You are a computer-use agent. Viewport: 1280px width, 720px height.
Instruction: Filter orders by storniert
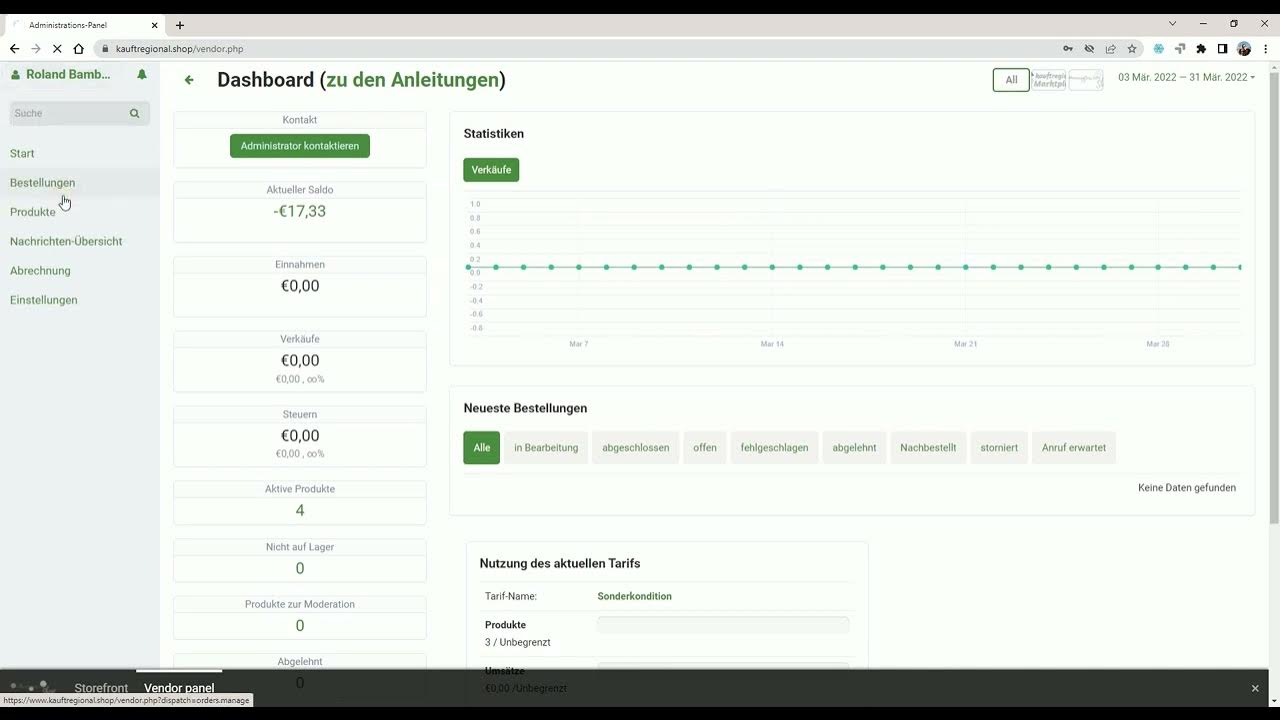click(x=999, y=447)
